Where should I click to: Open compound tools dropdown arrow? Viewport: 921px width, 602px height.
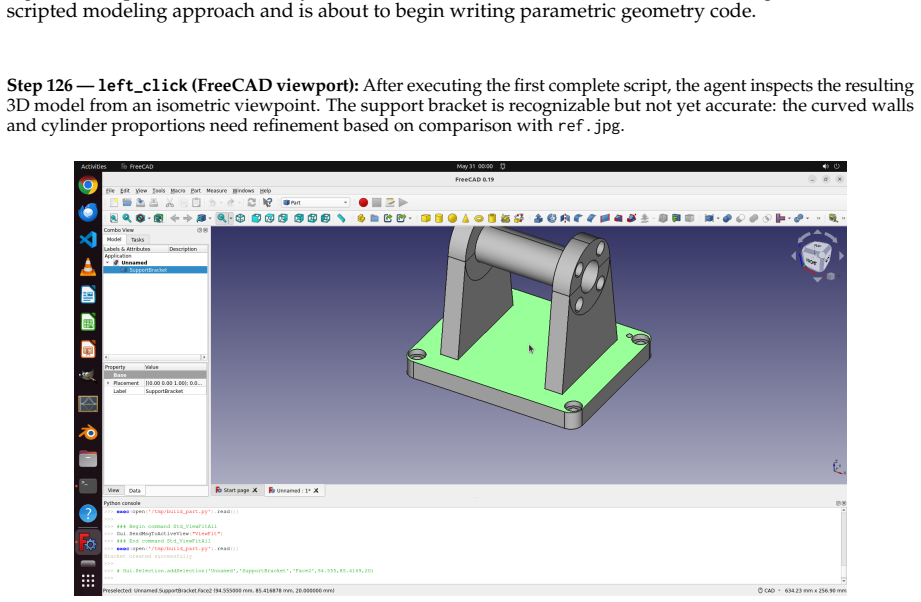pyautogui.click(x=718, y=218)
